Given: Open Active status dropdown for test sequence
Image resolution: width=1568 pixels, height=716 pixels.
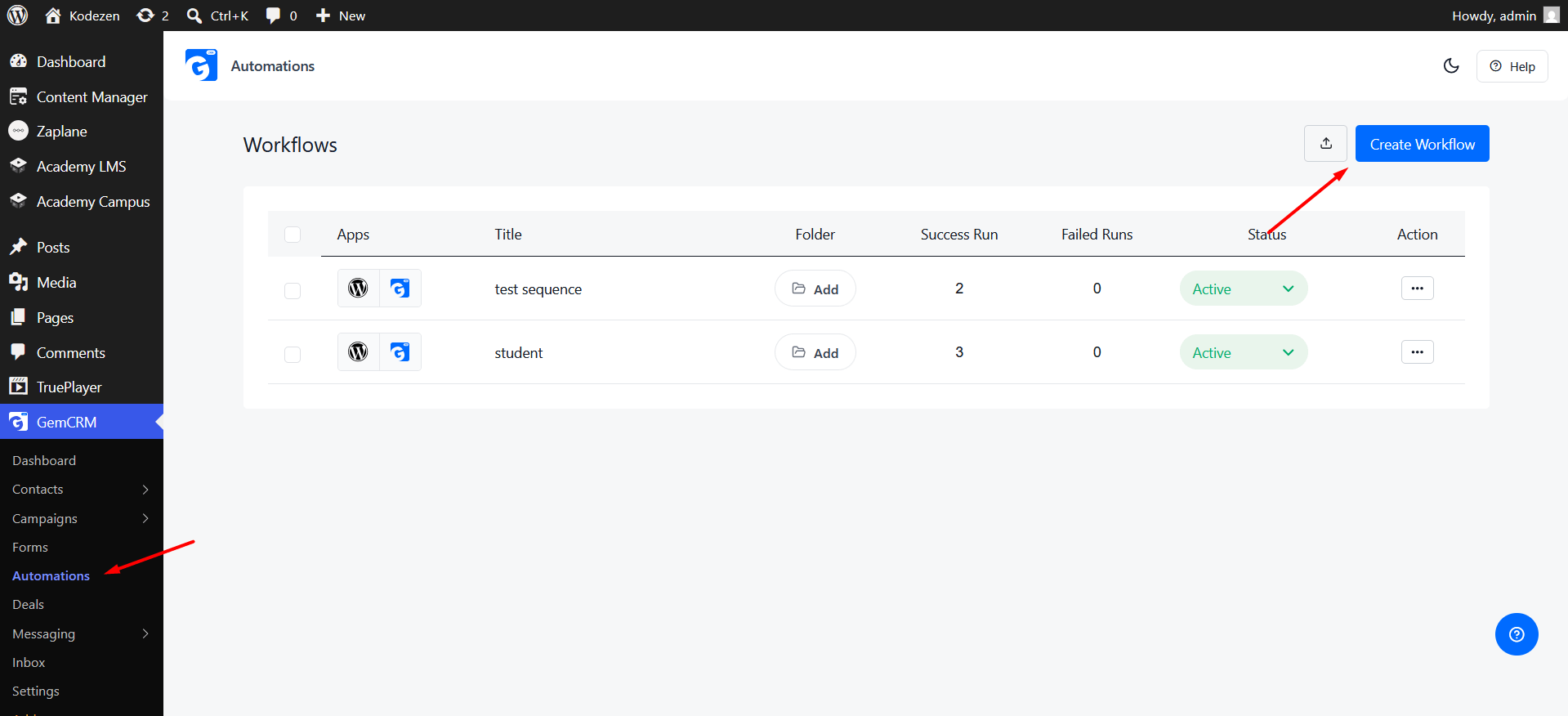Looking at the screenshot, I should [1243, 289].
